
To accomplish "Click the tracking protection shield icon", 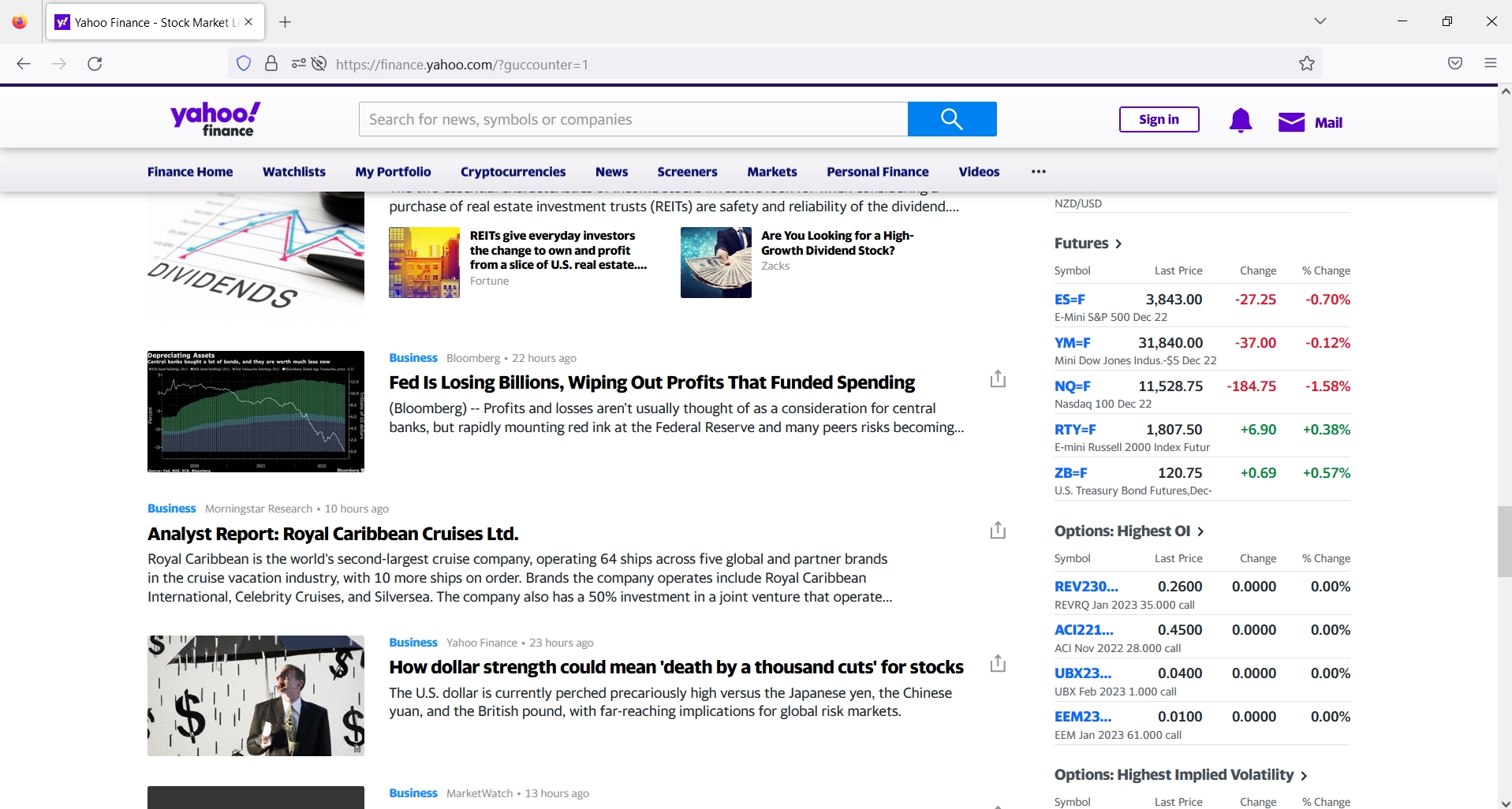I will click(x=243, y=64).
